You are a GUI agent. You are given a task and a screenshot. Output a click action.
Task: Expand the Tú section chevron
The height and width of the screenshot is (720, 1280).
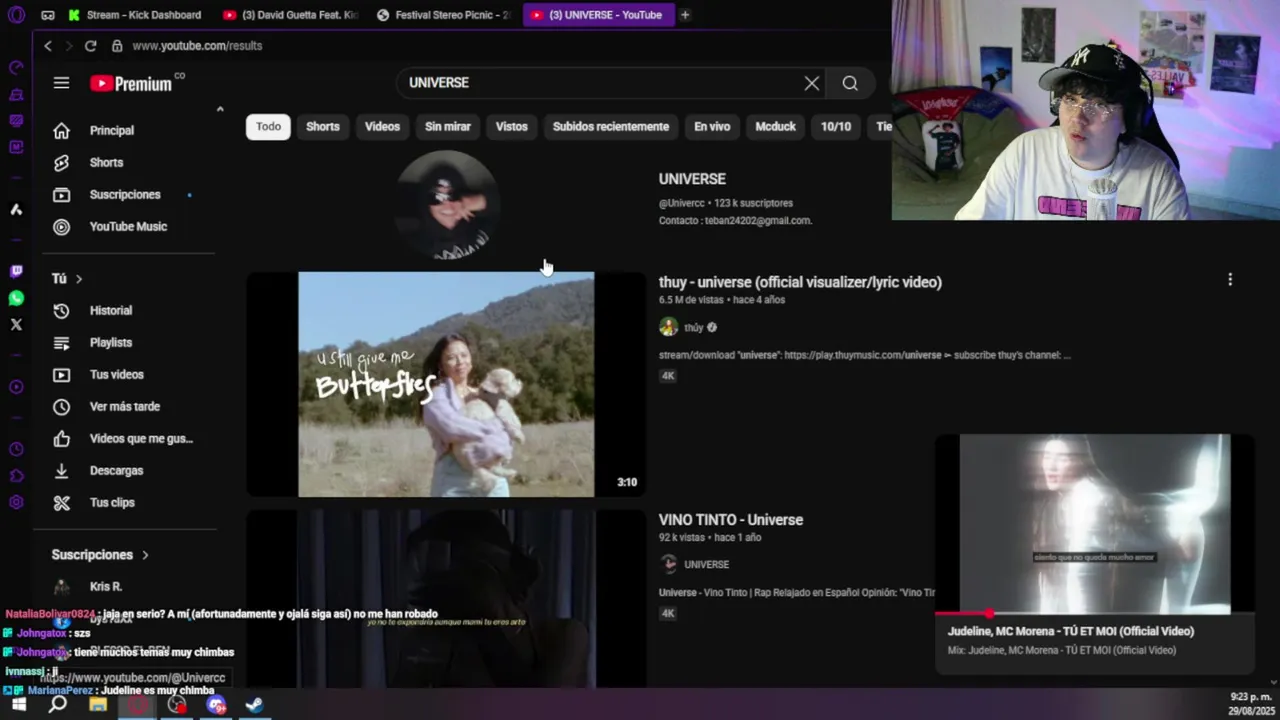79,279
